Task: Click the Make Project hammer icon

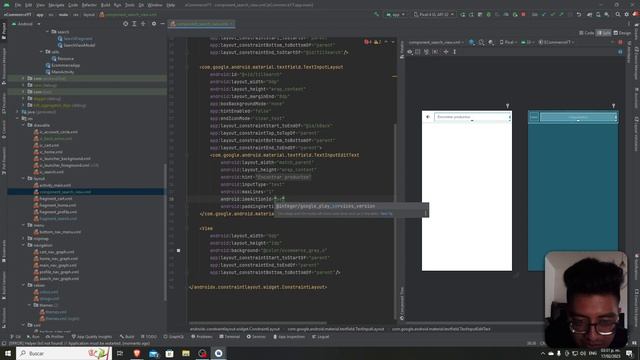Action: tap(376, 14)
